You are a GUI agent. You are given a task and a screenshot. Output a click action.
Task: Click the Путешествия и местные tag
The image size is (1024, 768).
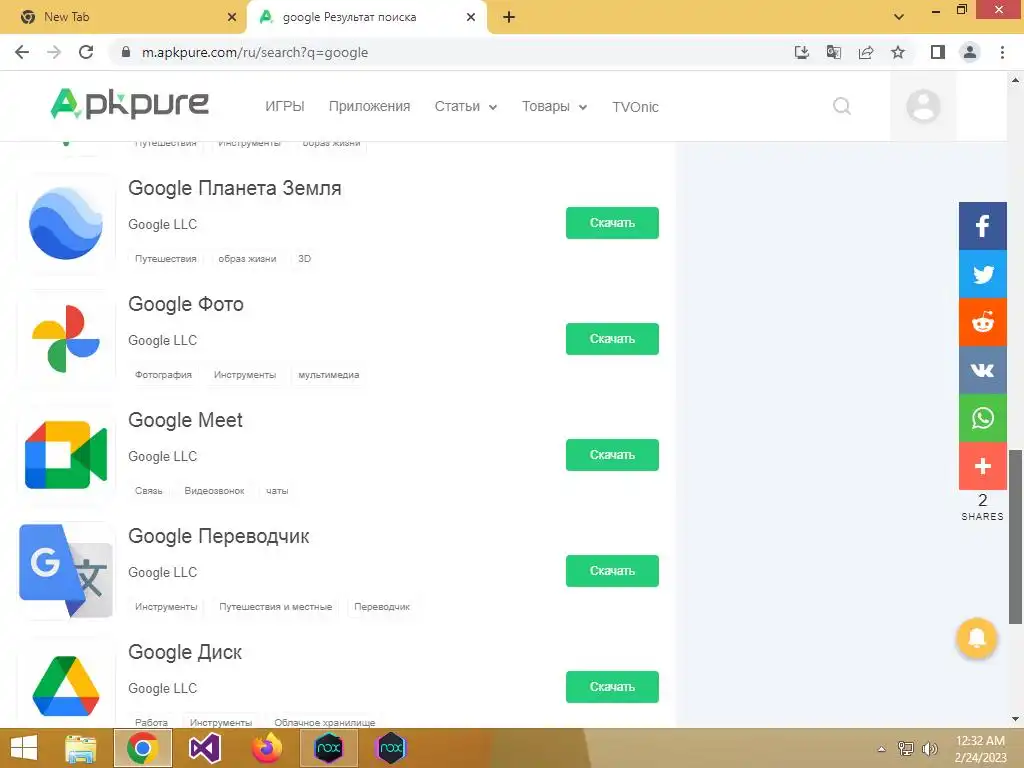click(x=276, y=607)
